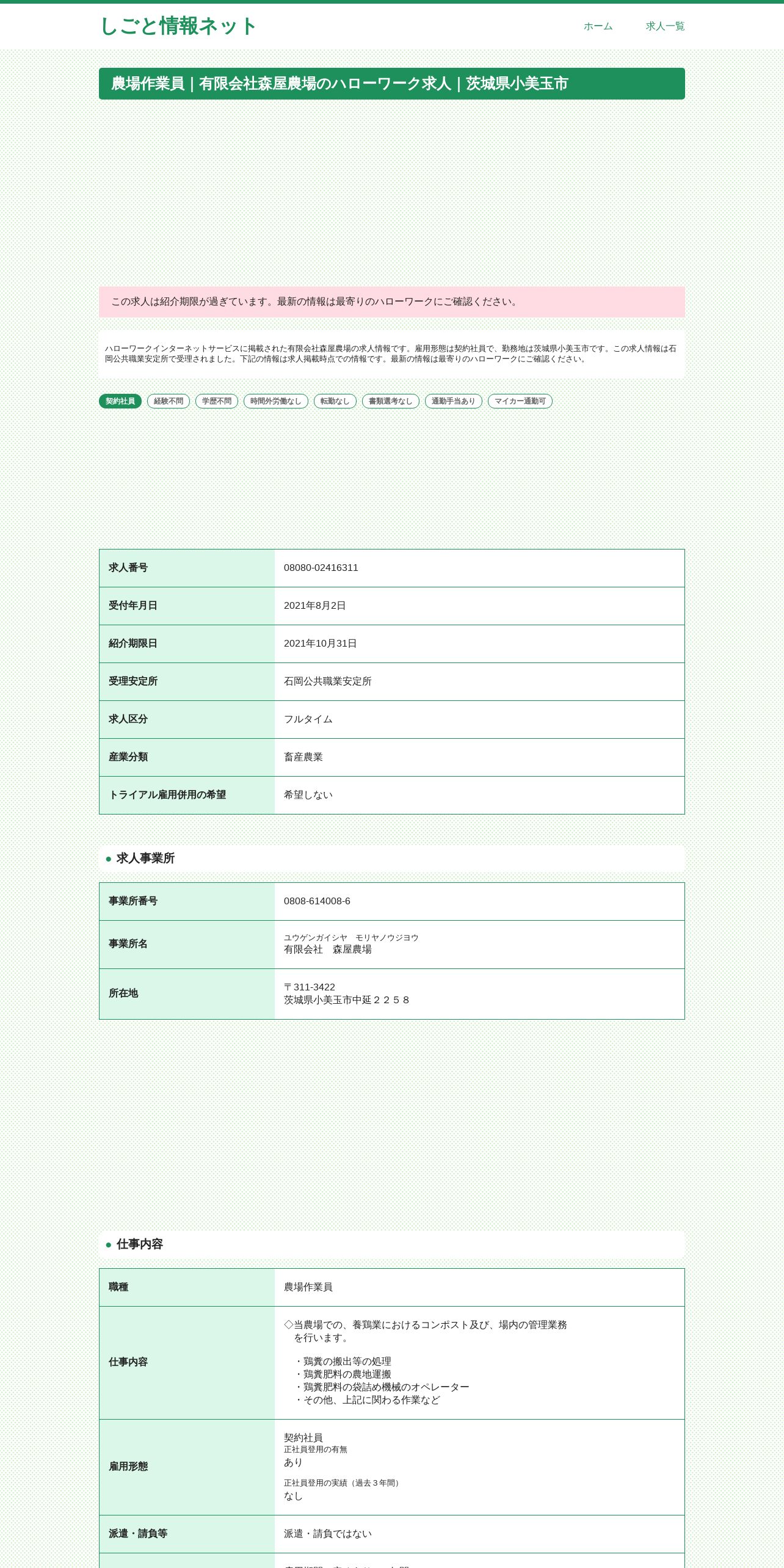Click the green page title heading

(x=392, y=84)
